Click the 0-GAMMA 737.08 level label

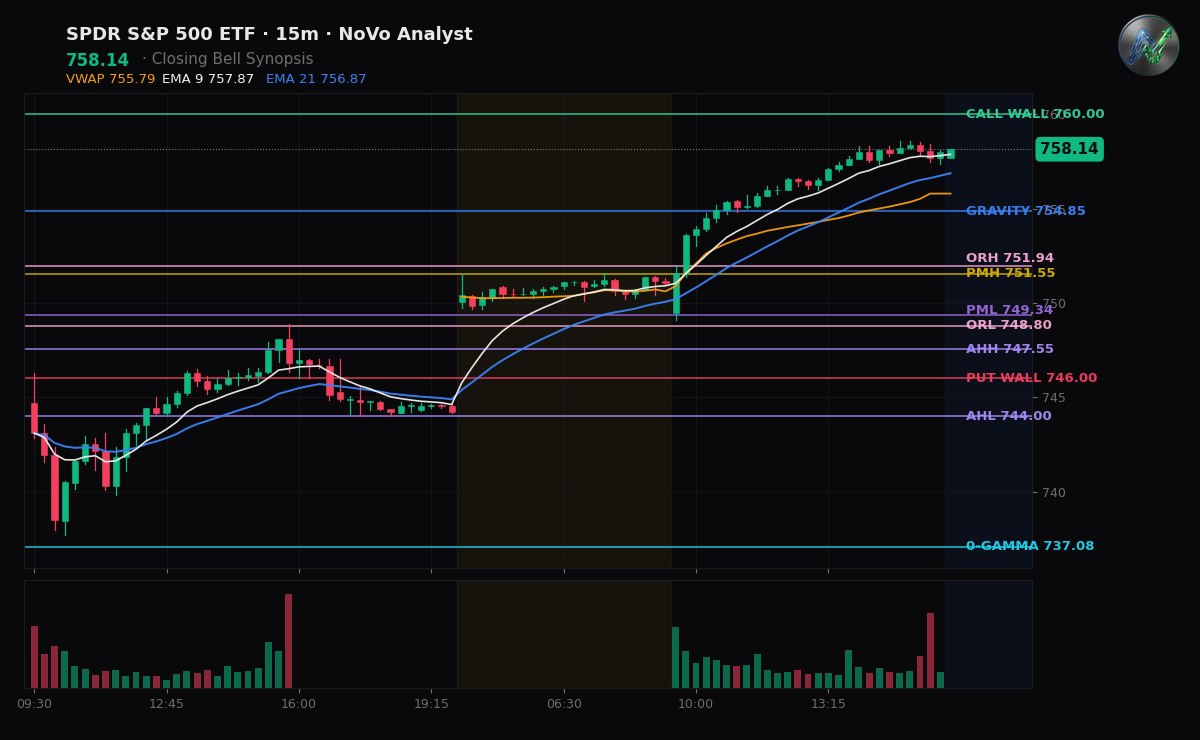(x=1030, y=546)
